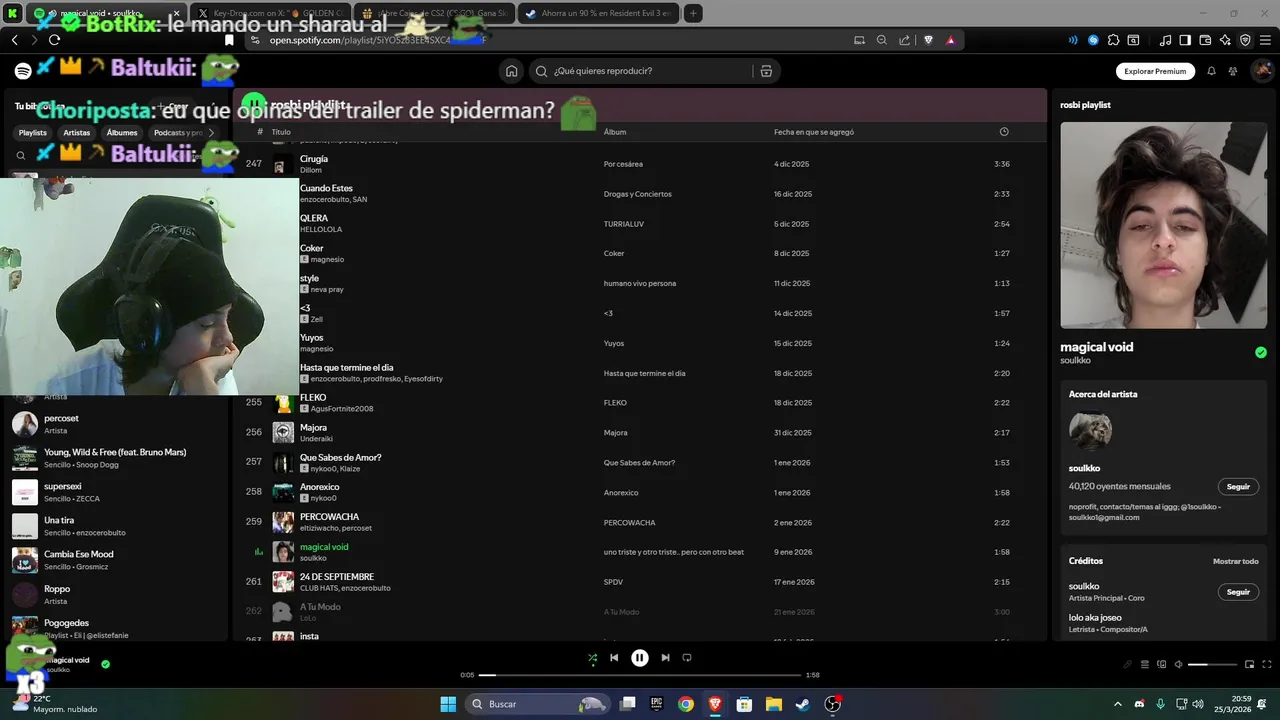Select the track PERCOWACHA

click(640, 522)
